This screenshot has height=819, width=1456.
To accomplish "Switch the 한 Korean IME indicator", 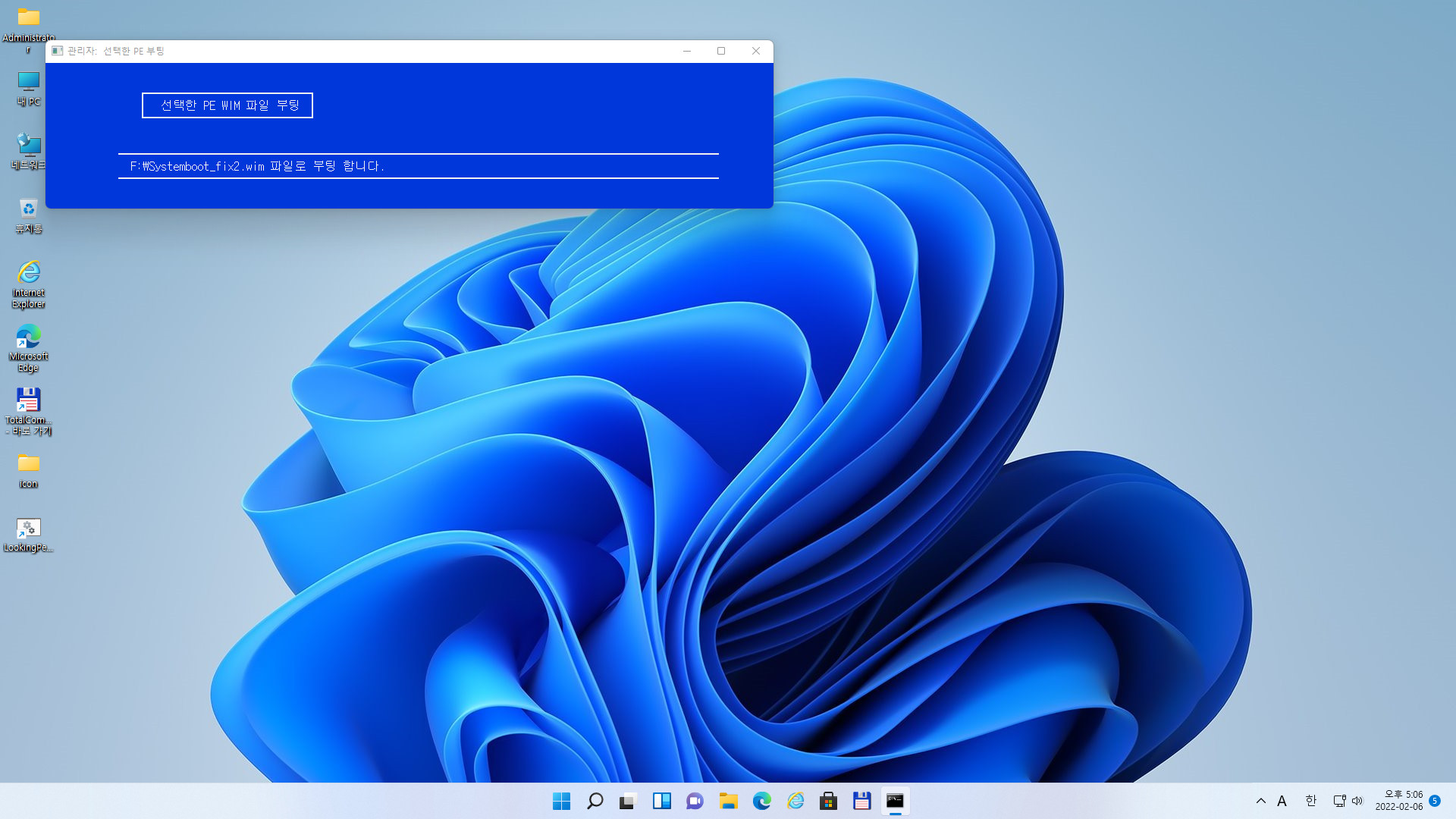I will (x=1310, y=801).
